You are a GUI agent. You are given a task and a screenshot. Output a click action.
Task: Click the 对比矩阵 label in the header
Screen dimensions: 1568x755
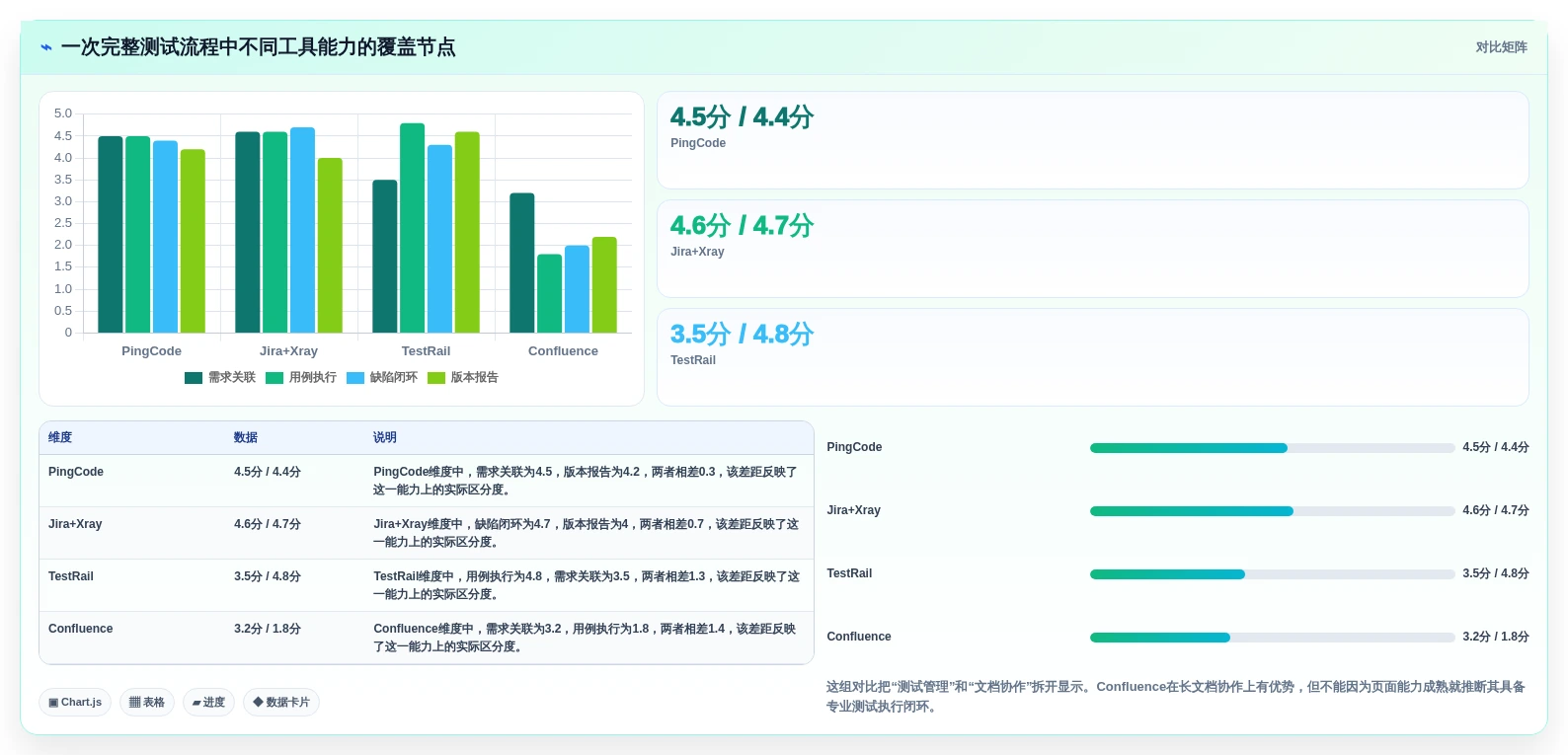pyautogui.click(x=1501, y=47)
